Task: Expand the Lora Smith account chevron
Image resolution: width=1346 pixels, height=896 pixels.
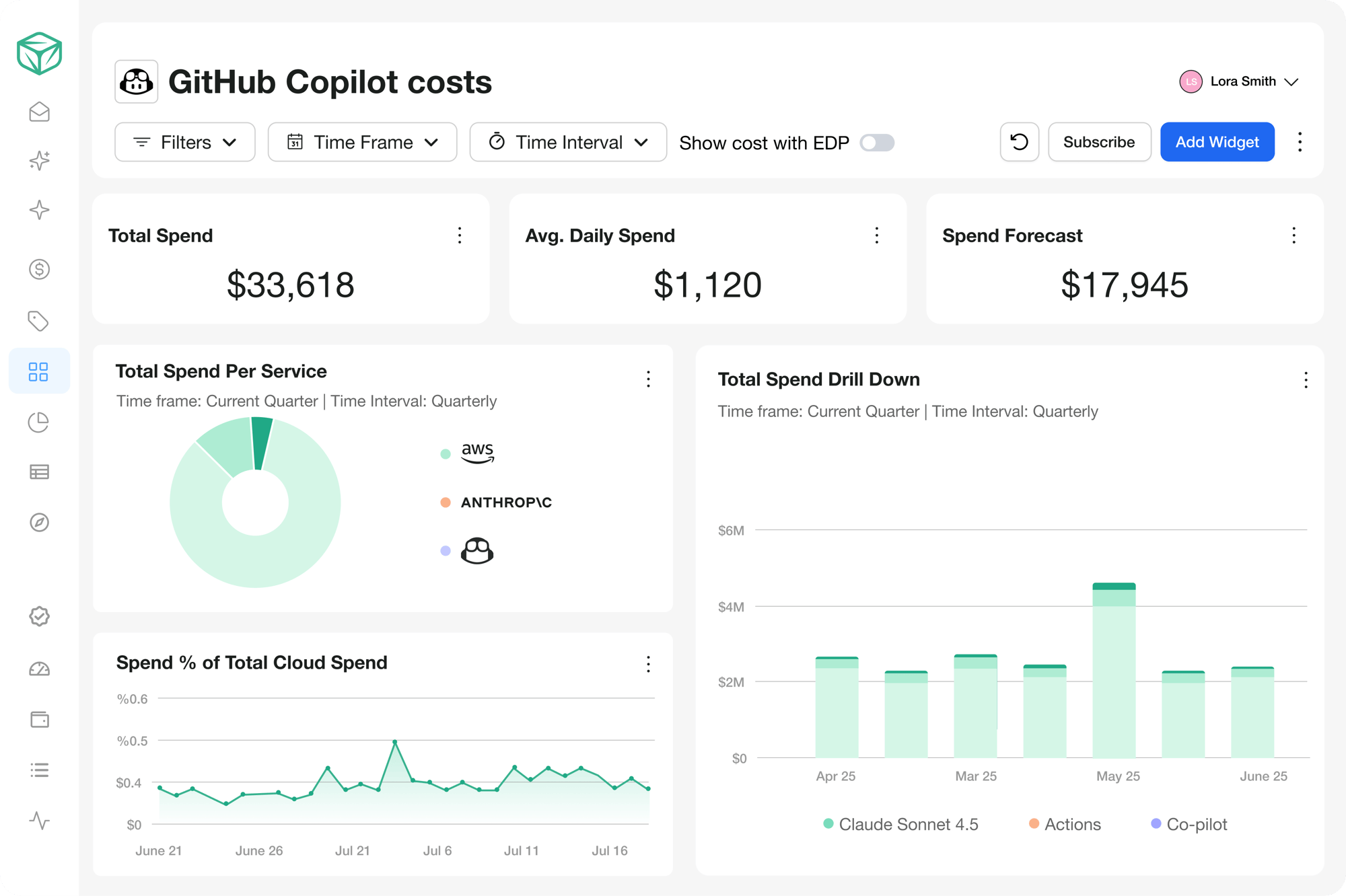Action: click(x=1291, y=82)
